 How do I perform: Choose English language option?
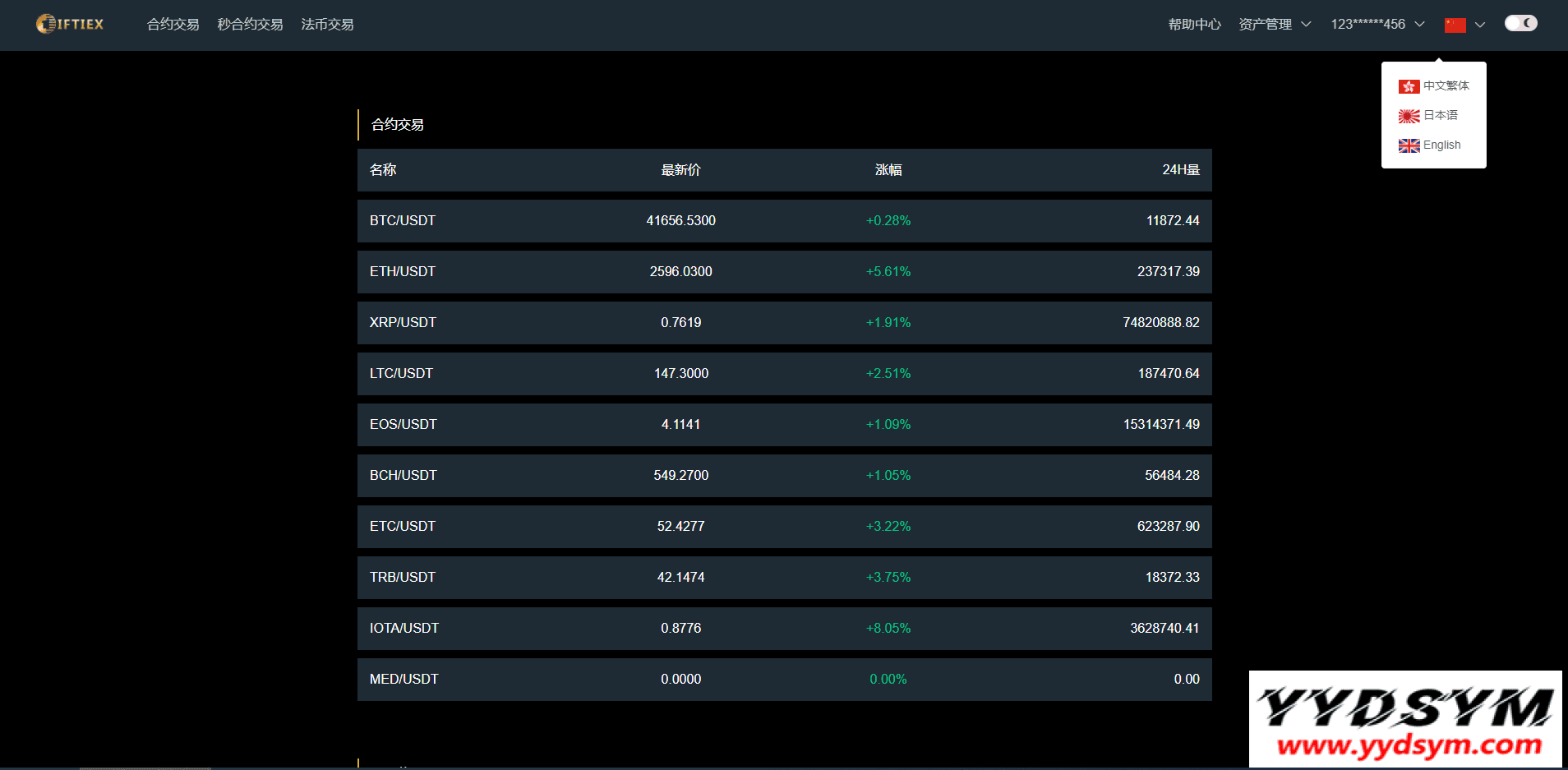(x=1441, y=145)
